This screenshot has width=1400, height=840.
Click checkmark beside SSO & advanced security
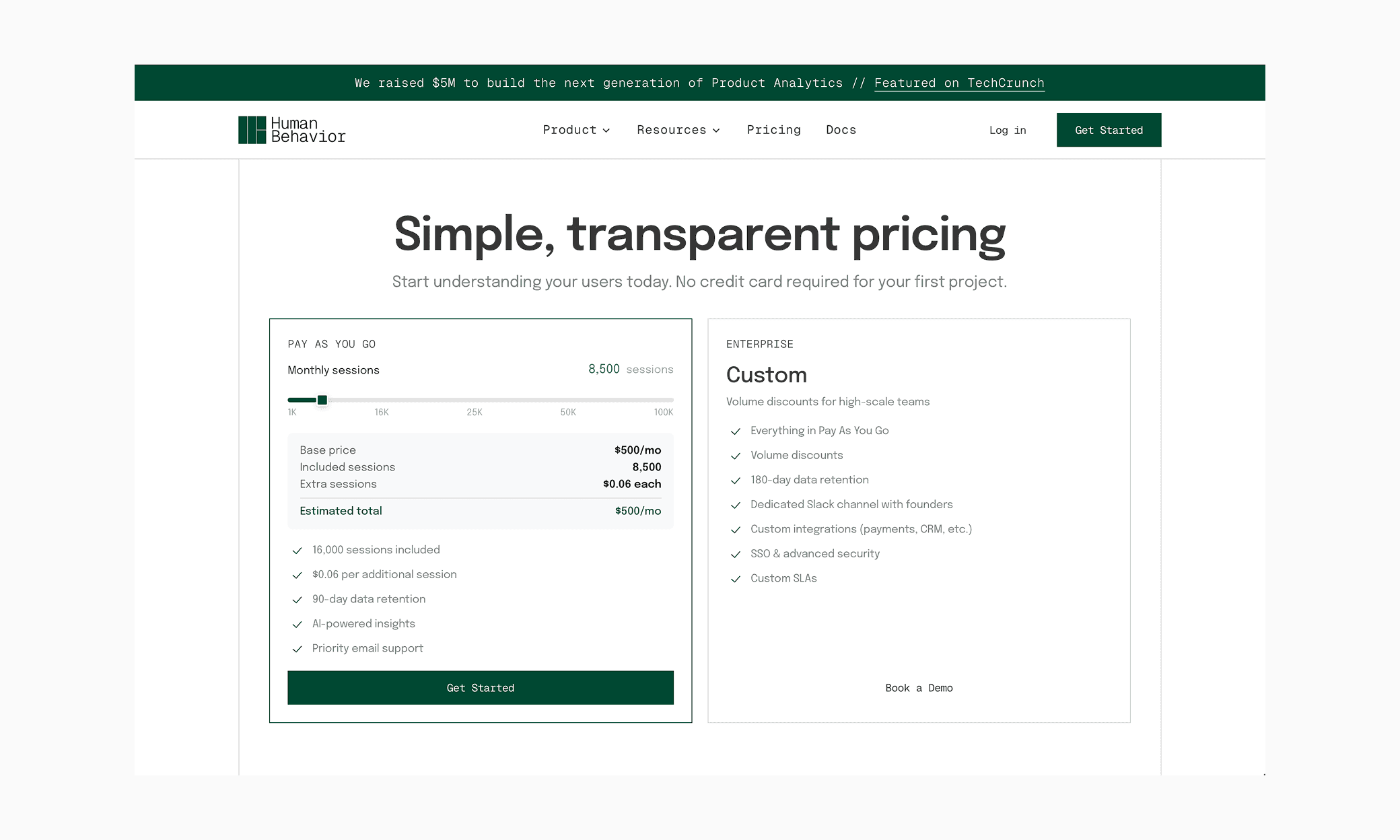click(736, 555)
